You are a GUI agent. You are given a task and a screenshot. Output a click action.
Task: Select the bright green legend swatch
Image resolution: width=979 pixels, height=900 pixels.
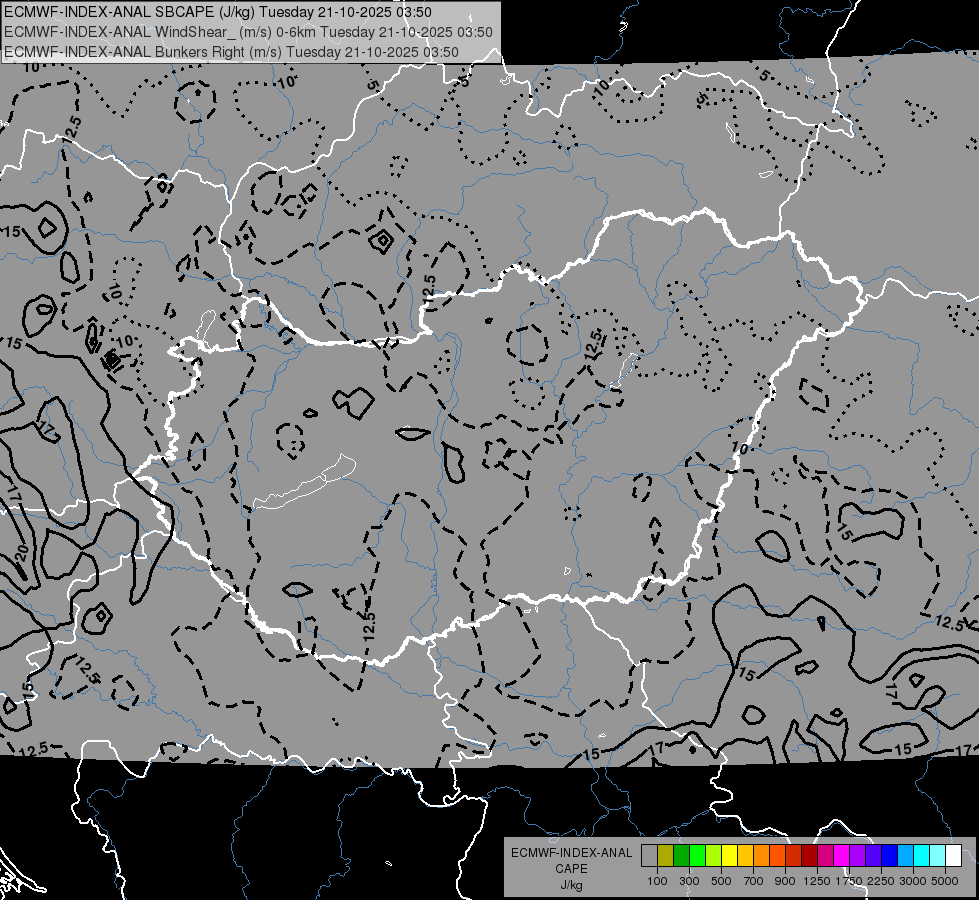pyautogui.click(x=697, y=856)
